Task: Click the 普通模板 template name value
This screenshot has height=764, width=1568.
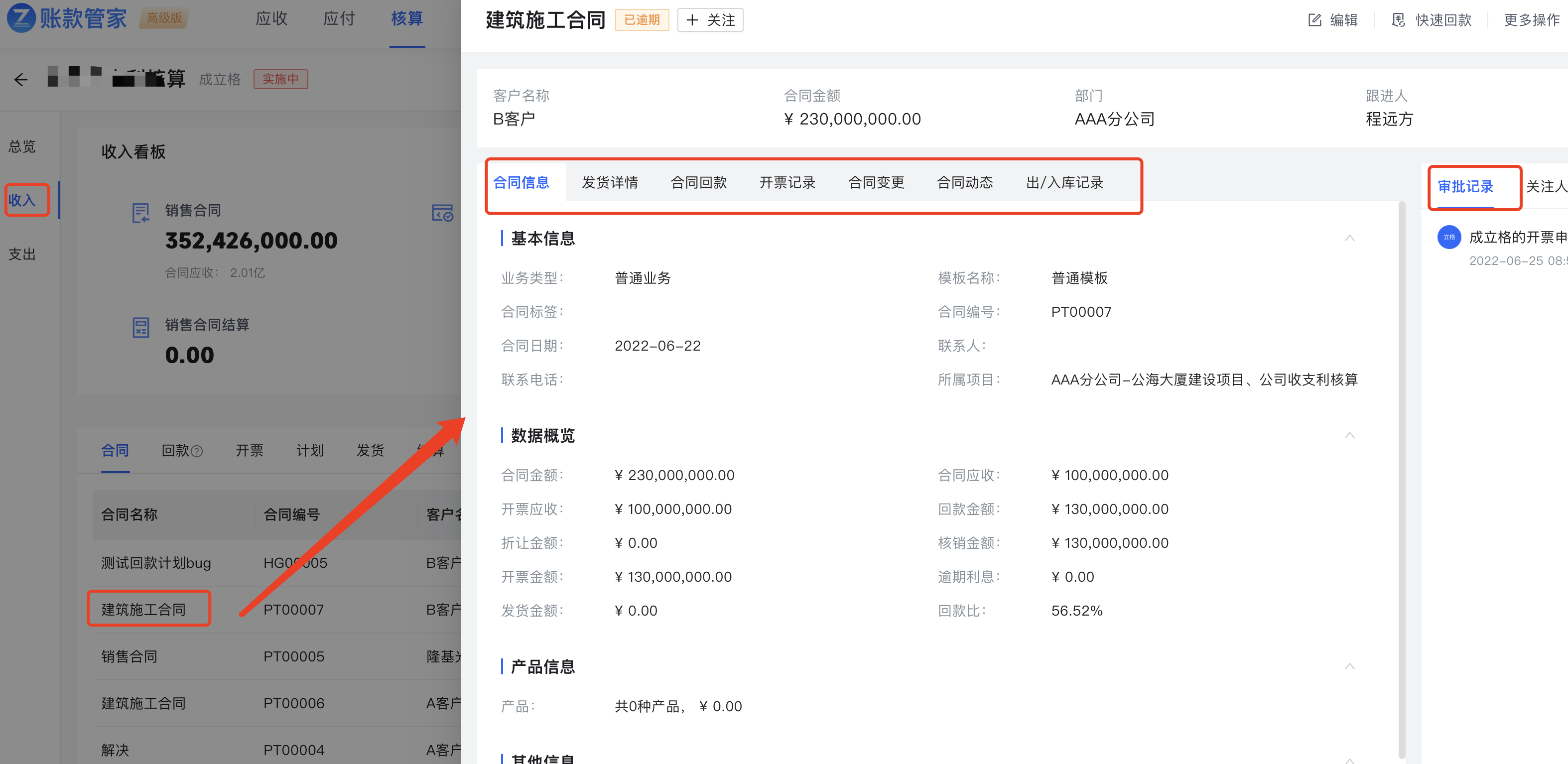Action: point(1079,279)
